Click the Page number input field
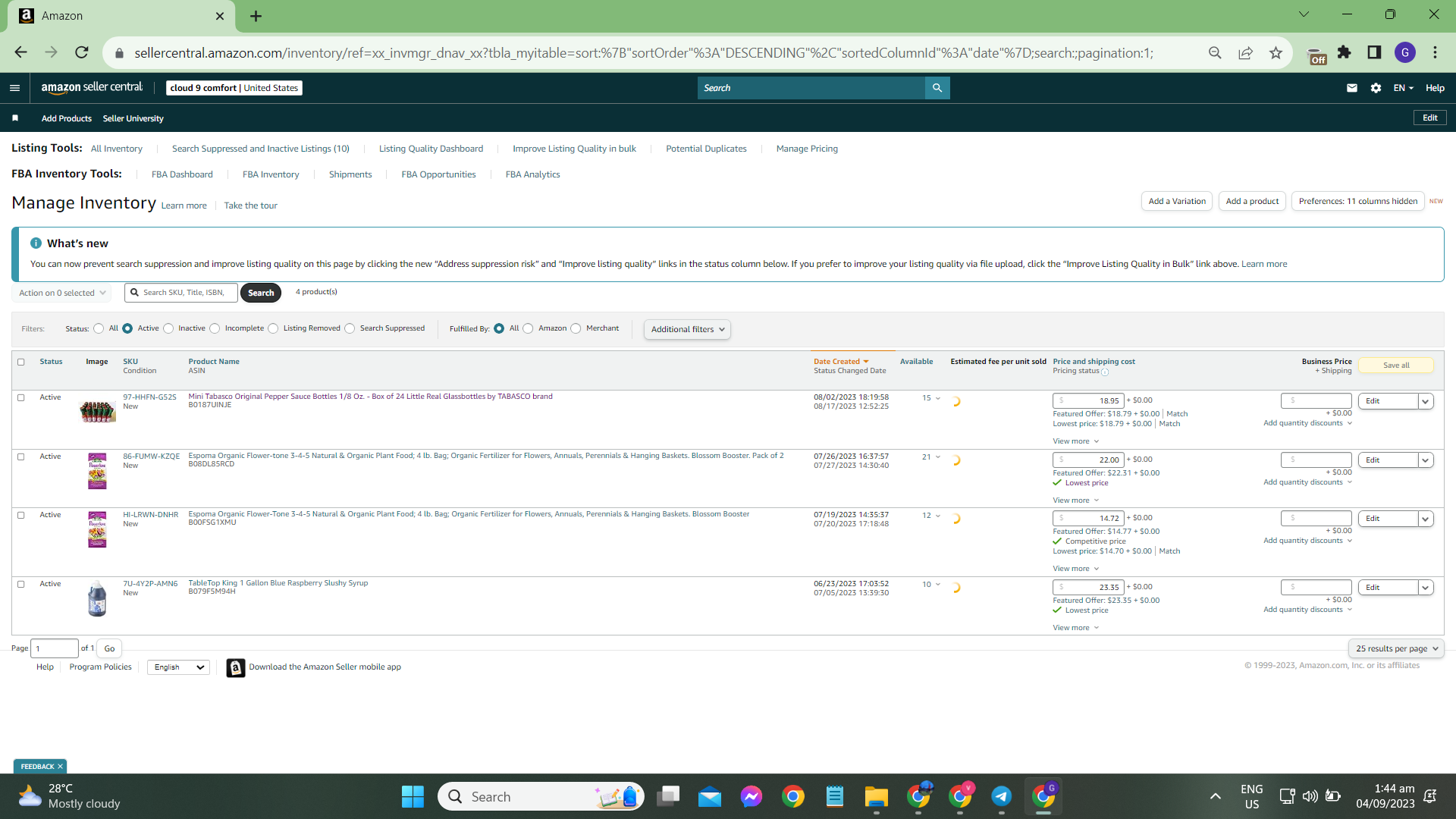 [x=55, y=649]
